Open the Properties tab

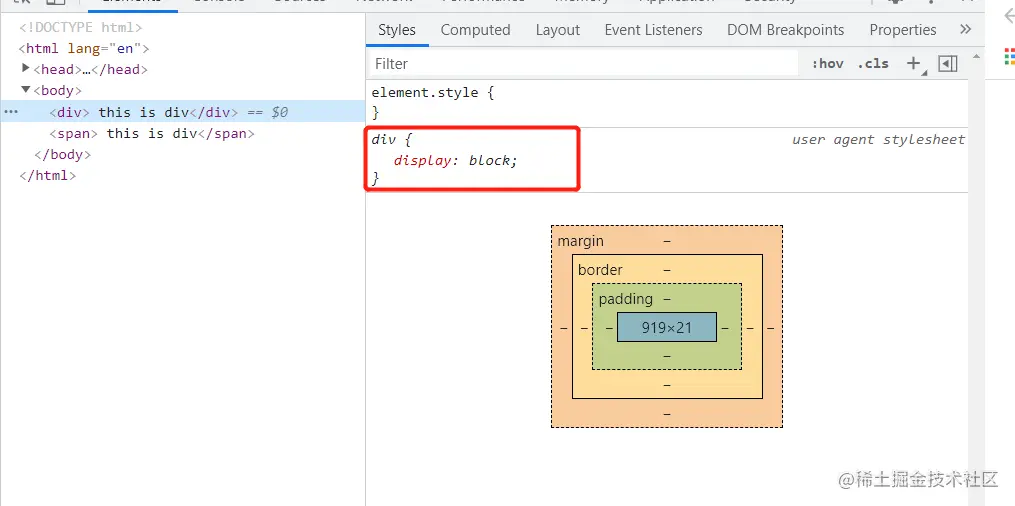902,30
